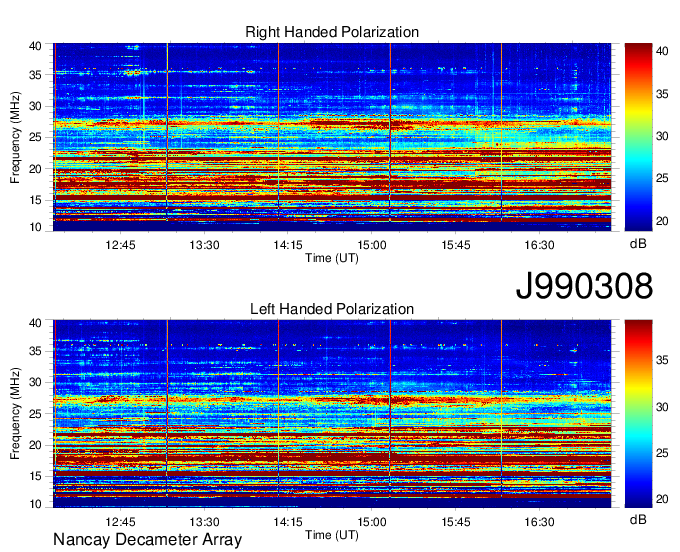Viewport: 680px width, 552px height.
Task: Click the 16:30 time tick under upper plot
Action: point(539,245)
